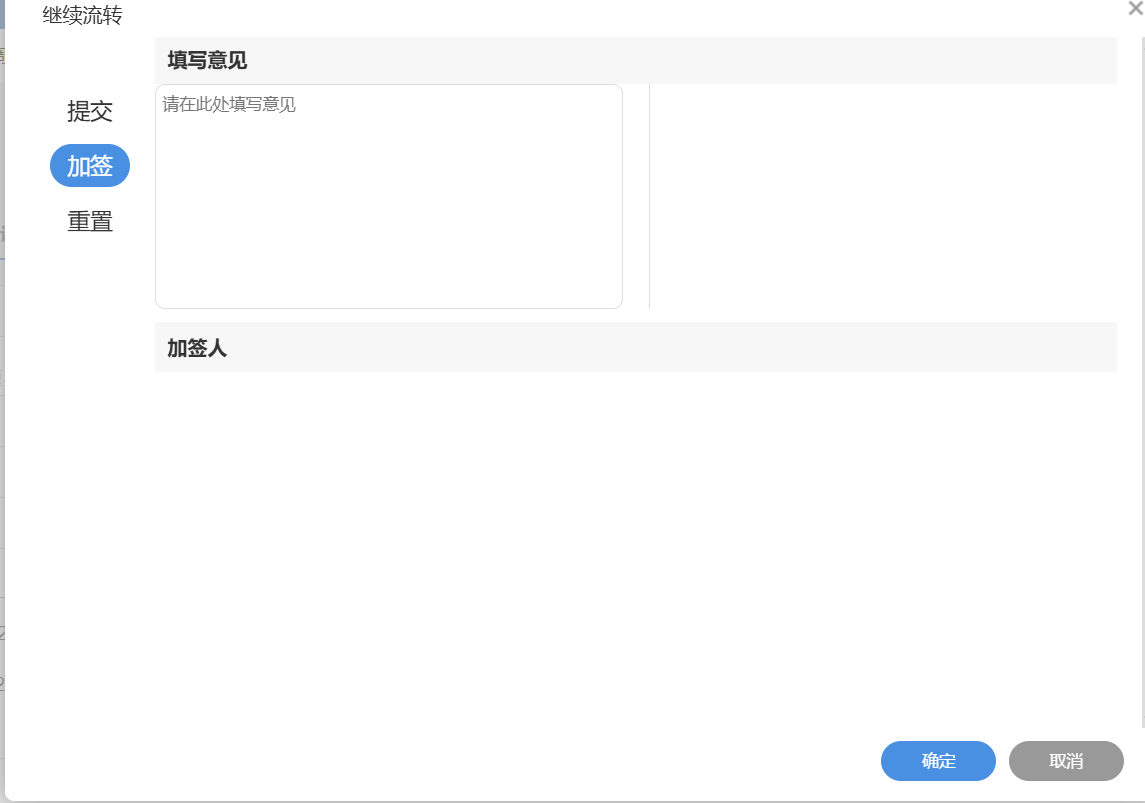The height and width of the screenshot is (803, 1145).
Task: Switch to the 提交 option
Action: [90, 111]
